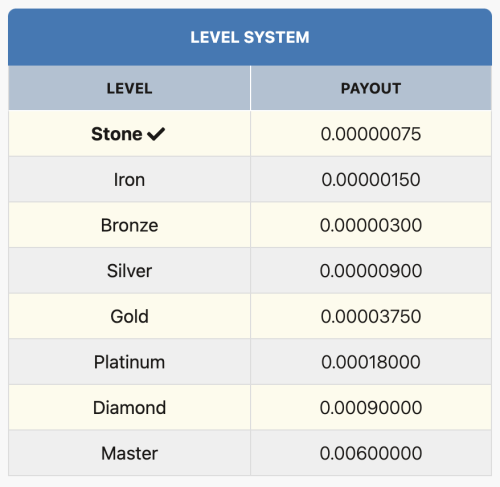Click the Platinum level cell
The height and width of the screenshot is (487, 500).
pyautogui.click(x=129, y=362)
